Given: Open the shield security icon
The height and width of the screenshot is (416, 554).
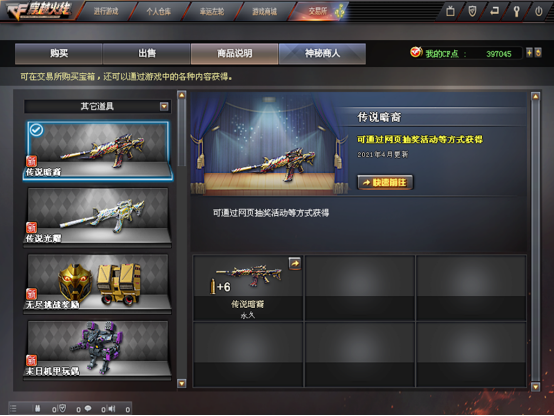Looking at the screenshot, I should point(472,11).
